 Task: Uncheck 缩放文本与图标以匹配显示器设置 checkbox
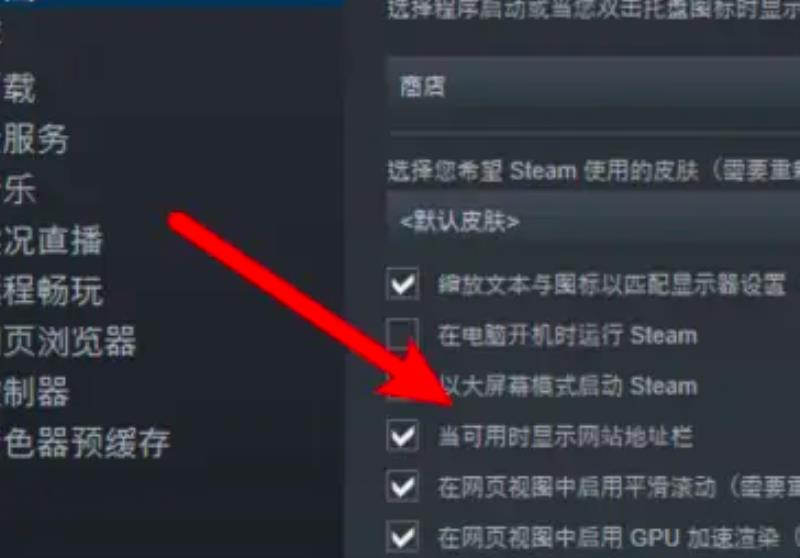pos(403,283)
